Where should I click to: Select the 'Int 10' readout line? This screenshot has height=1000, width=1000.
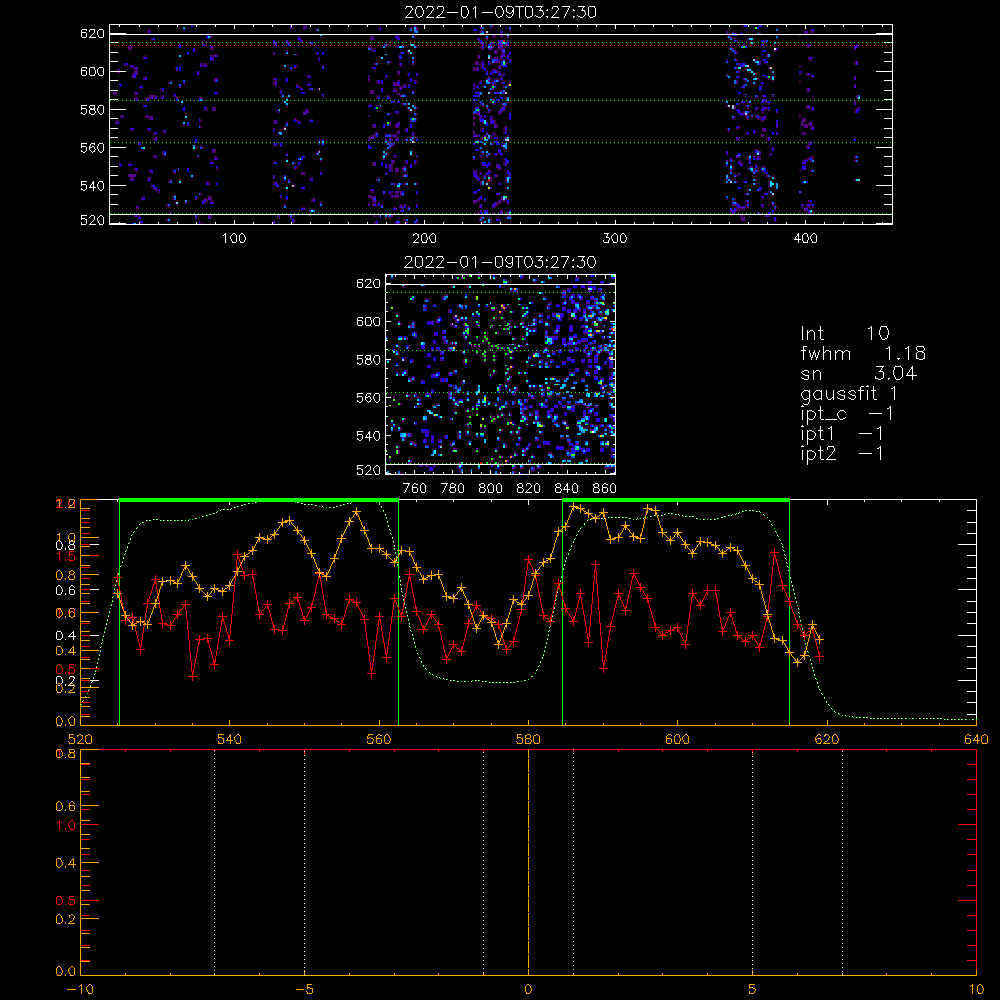(844, 333)
